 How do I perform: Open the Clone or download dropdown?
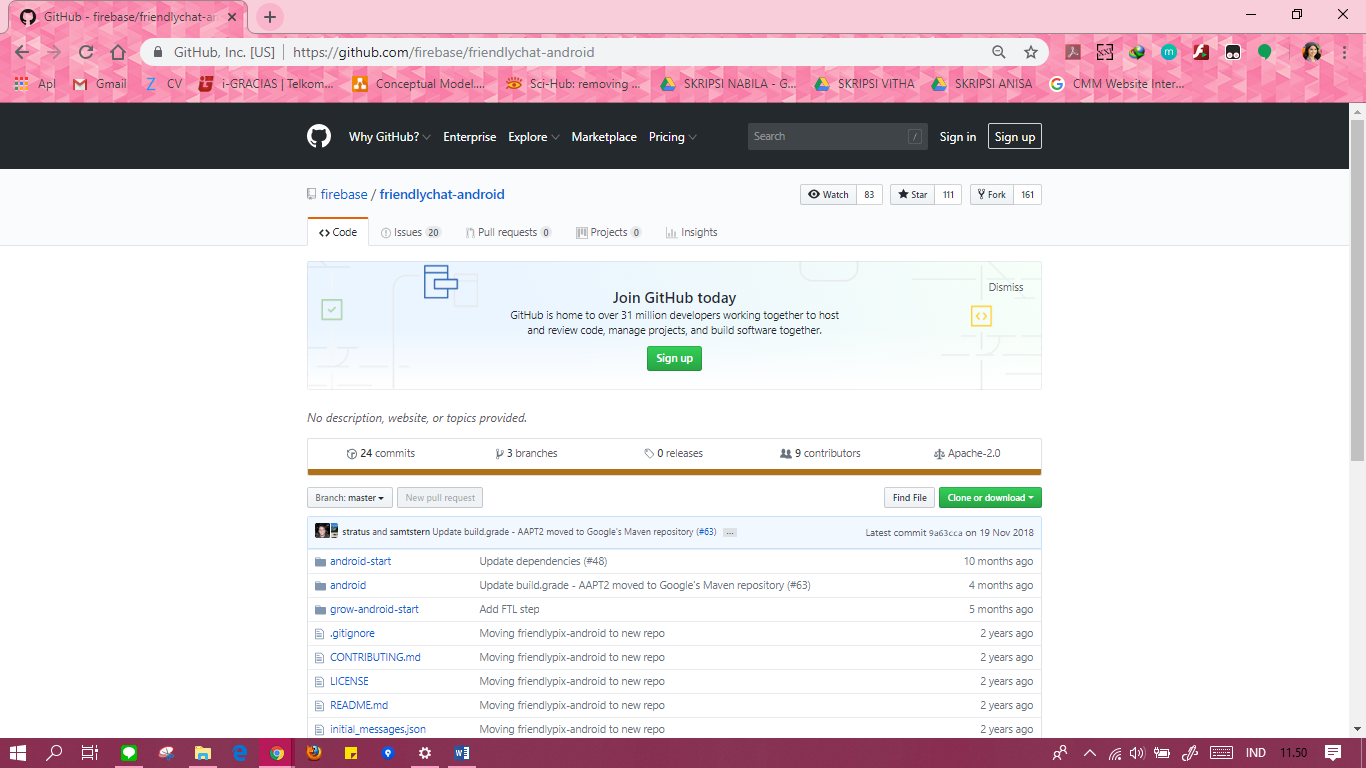pyautogui.click(x=990, y=498)
